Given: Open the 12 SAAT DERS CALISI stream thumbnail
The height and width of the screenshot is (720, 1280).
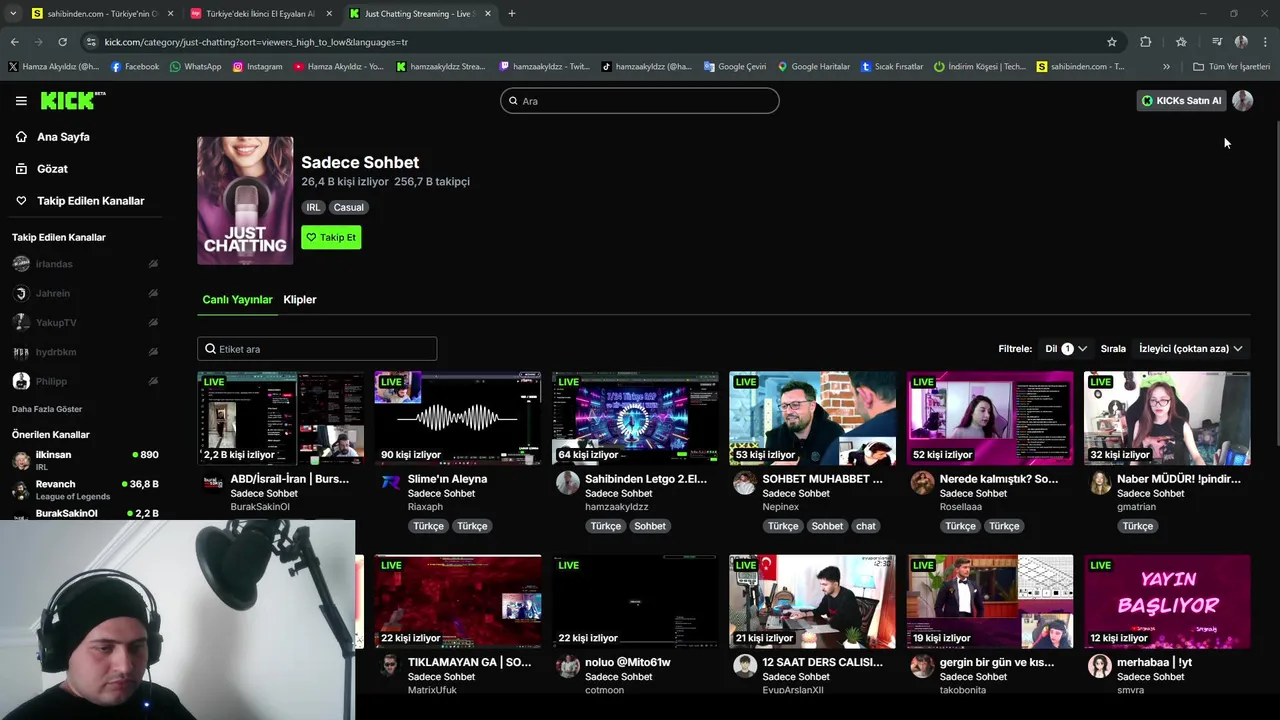Looking at the screenshot, I should pos(812,602).
